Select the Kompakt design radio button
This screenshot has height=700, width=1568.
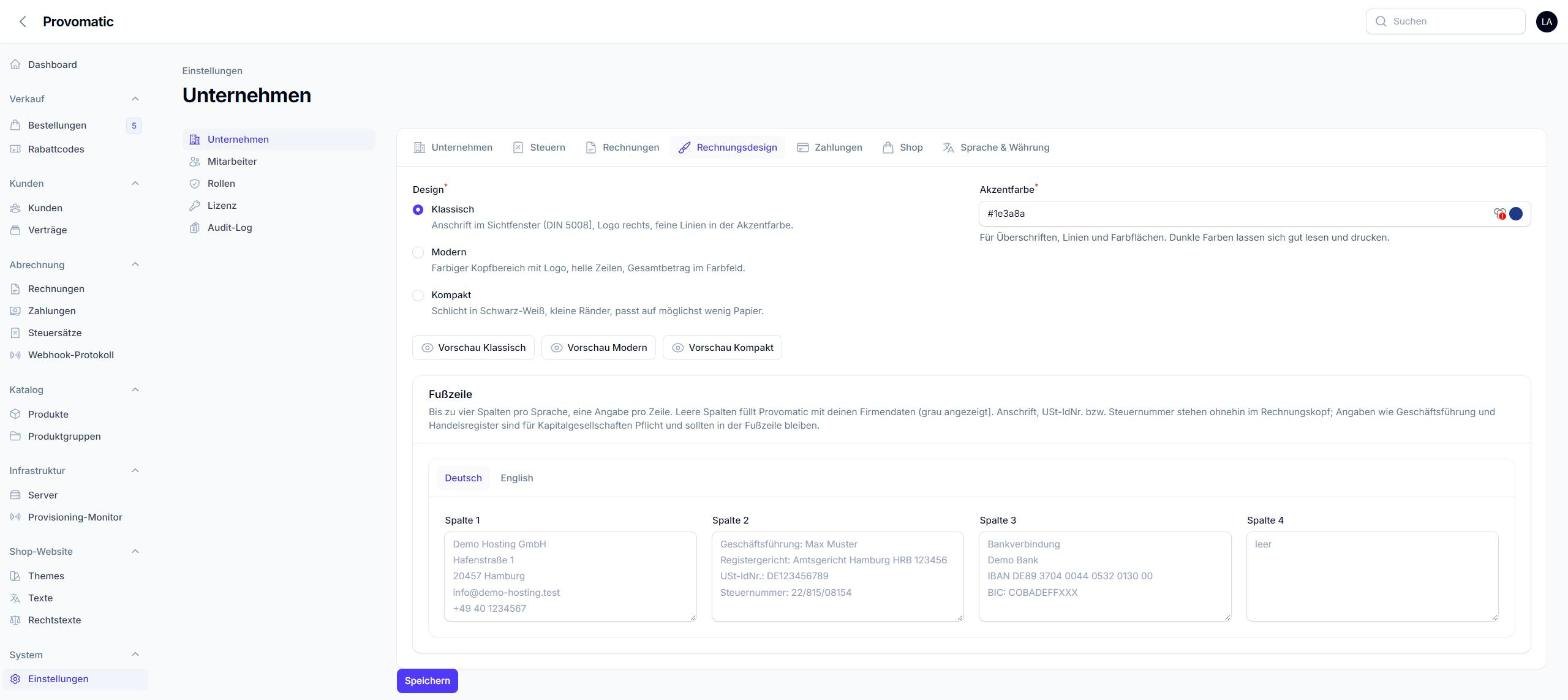point(418,295)
